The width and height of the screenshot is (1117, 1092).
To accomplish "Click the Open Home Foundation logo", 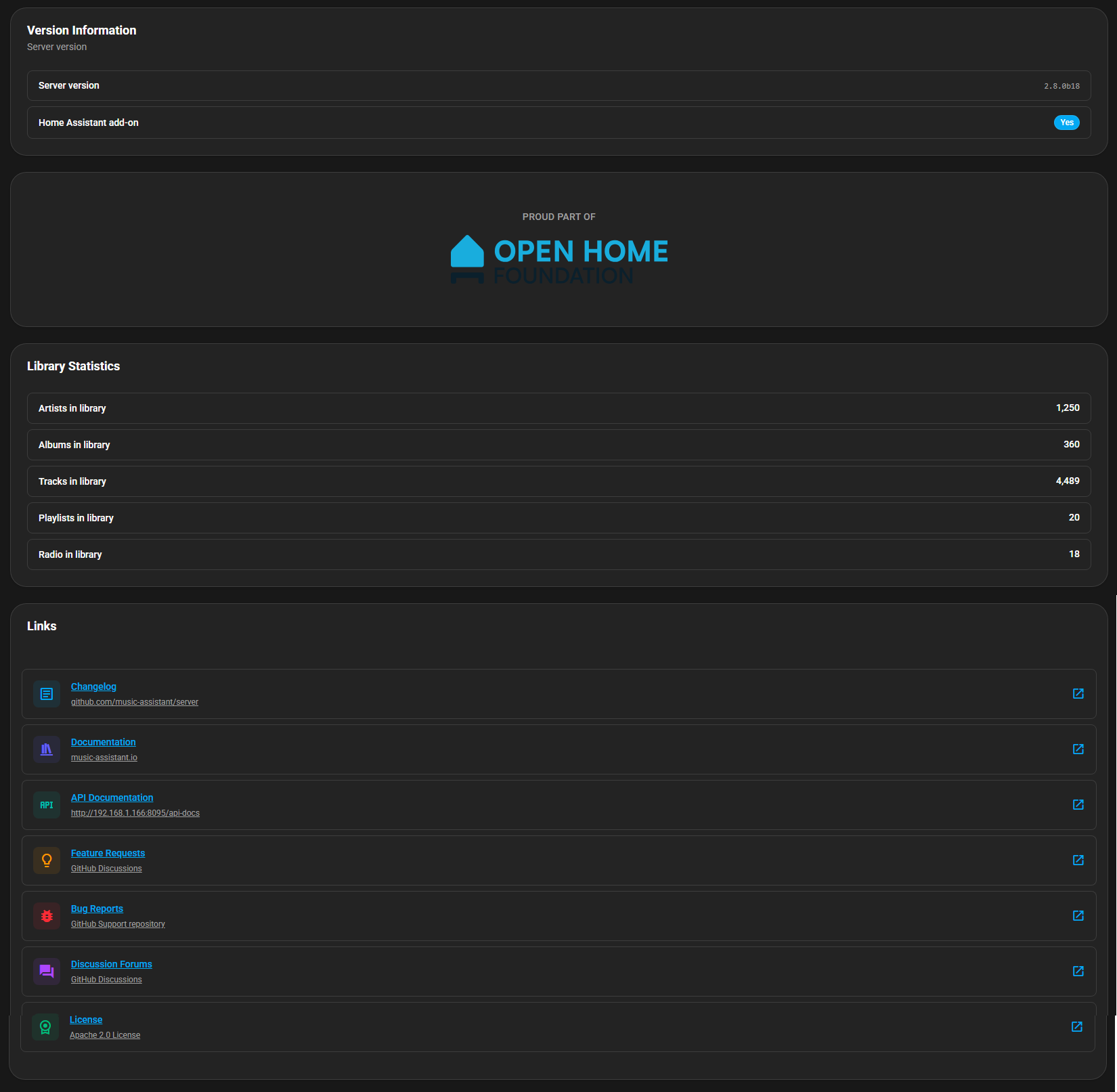I will 558,259.
